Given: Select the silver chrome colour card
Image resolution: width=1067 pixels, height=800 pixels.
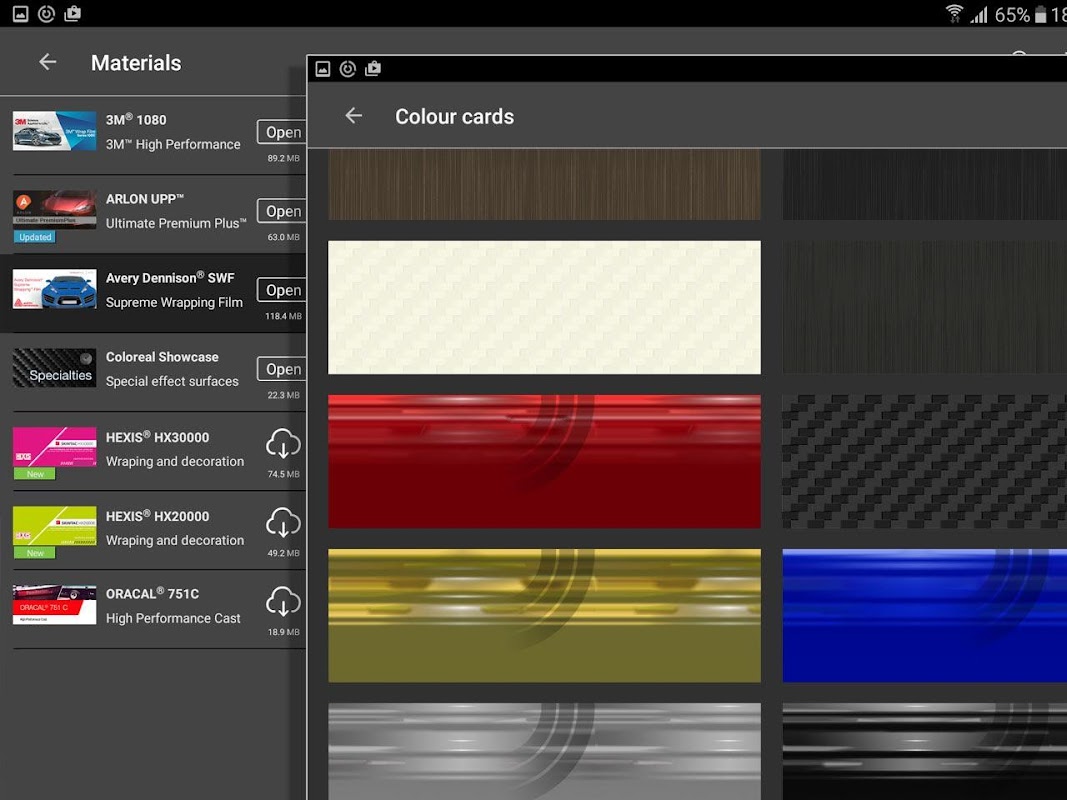Looking at the screenshot, I should pyautogui.click(x=544, y=751).
